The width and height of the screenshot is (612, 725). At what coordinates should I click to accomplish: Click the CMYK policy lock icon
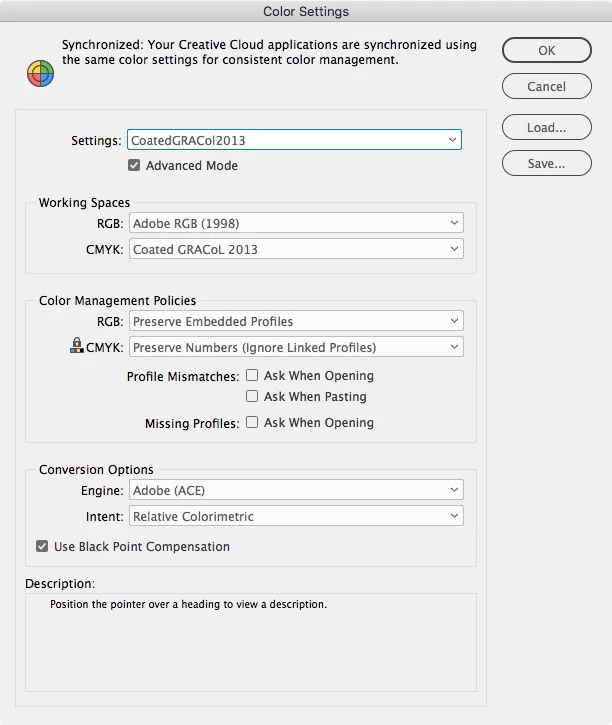76,345
